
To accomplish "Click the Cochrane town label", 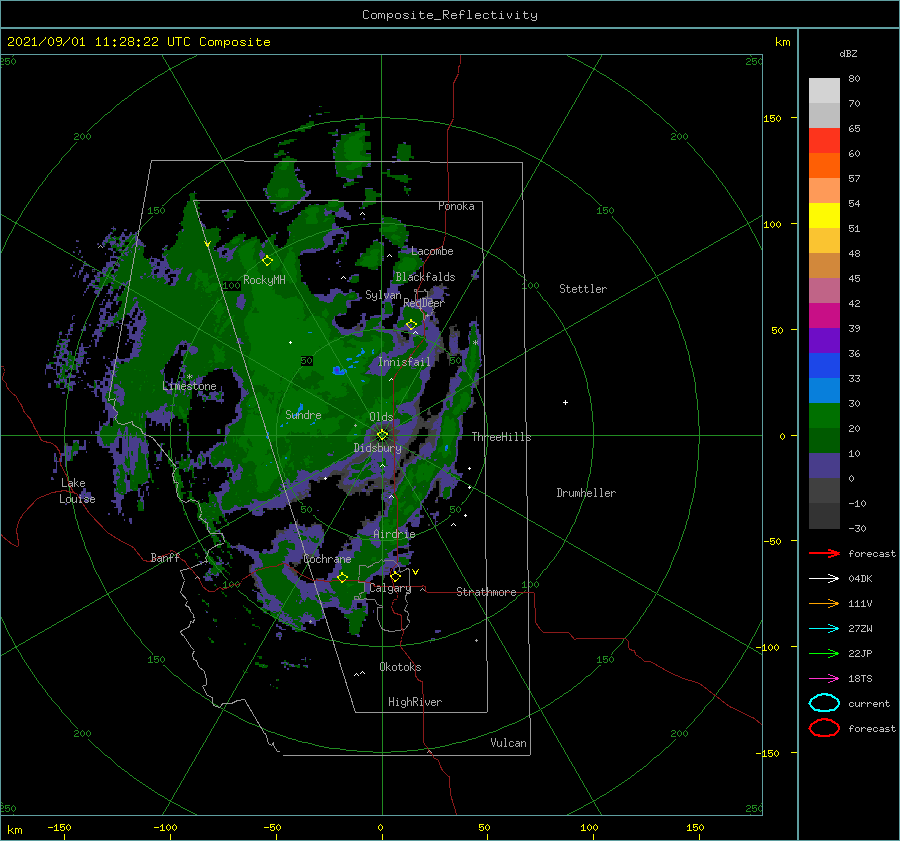I will tap(327, 559).
